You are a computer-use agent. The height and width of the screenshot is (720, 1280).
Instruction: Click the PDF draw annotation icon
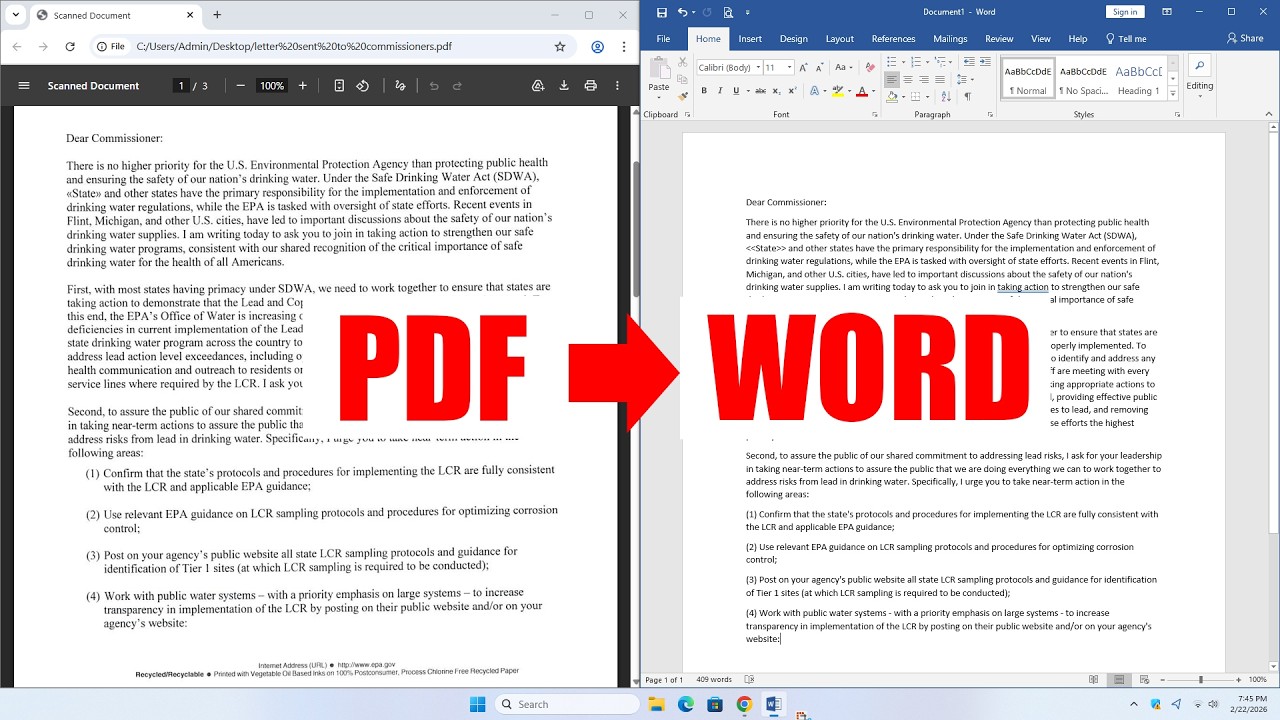(400, 86)
